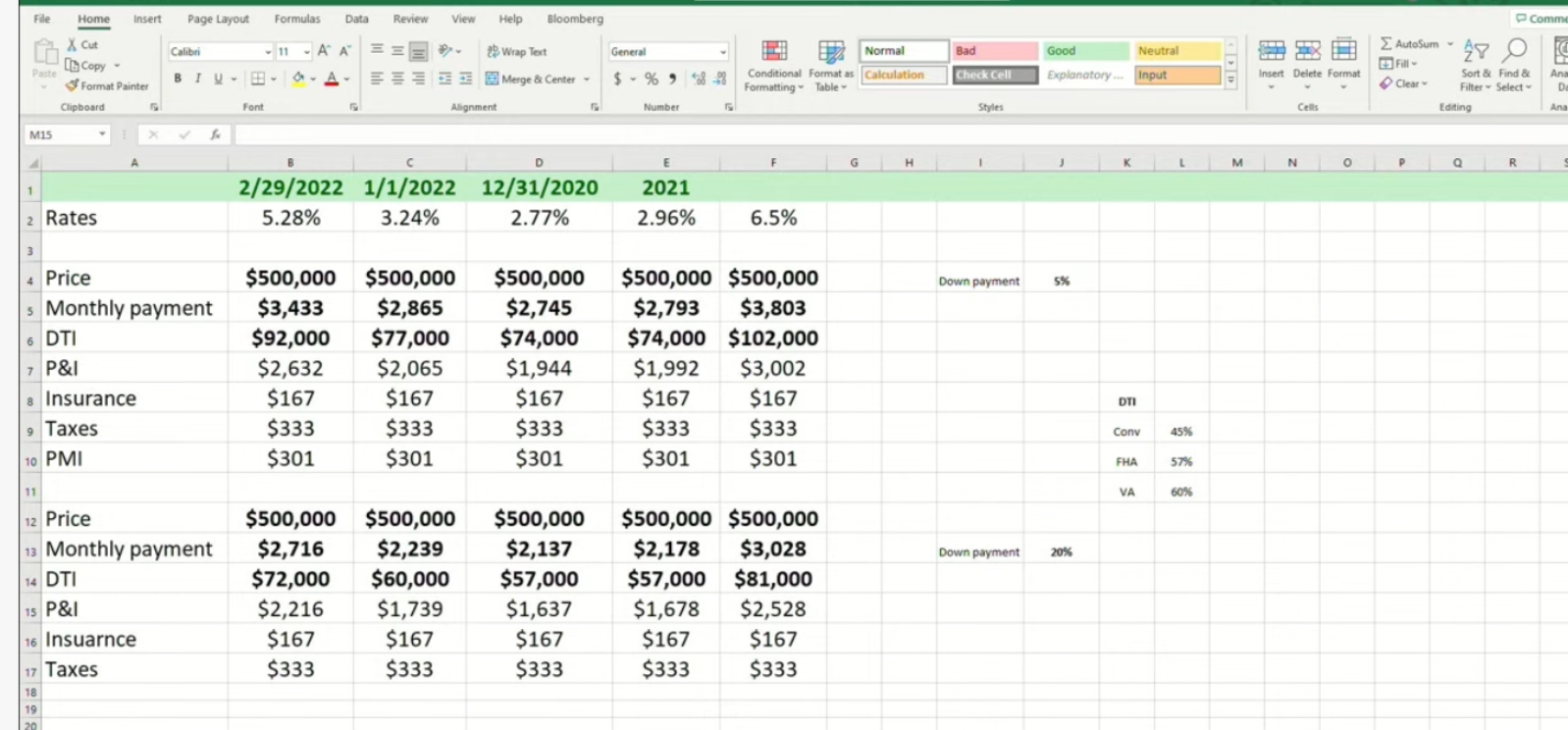This screenshot has height=730, width=1568.
Task: Apply the Fill Color bucket
Action: 298,78
